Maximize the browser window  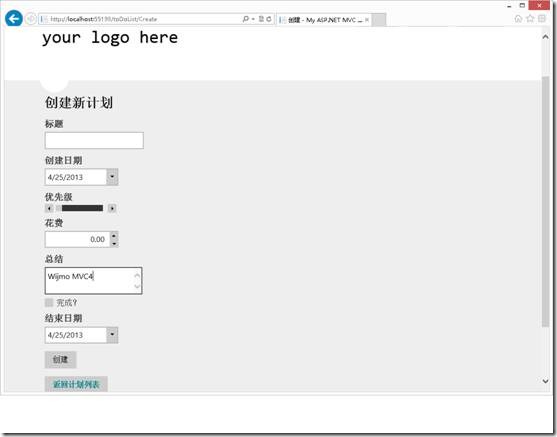pos(522,6)
